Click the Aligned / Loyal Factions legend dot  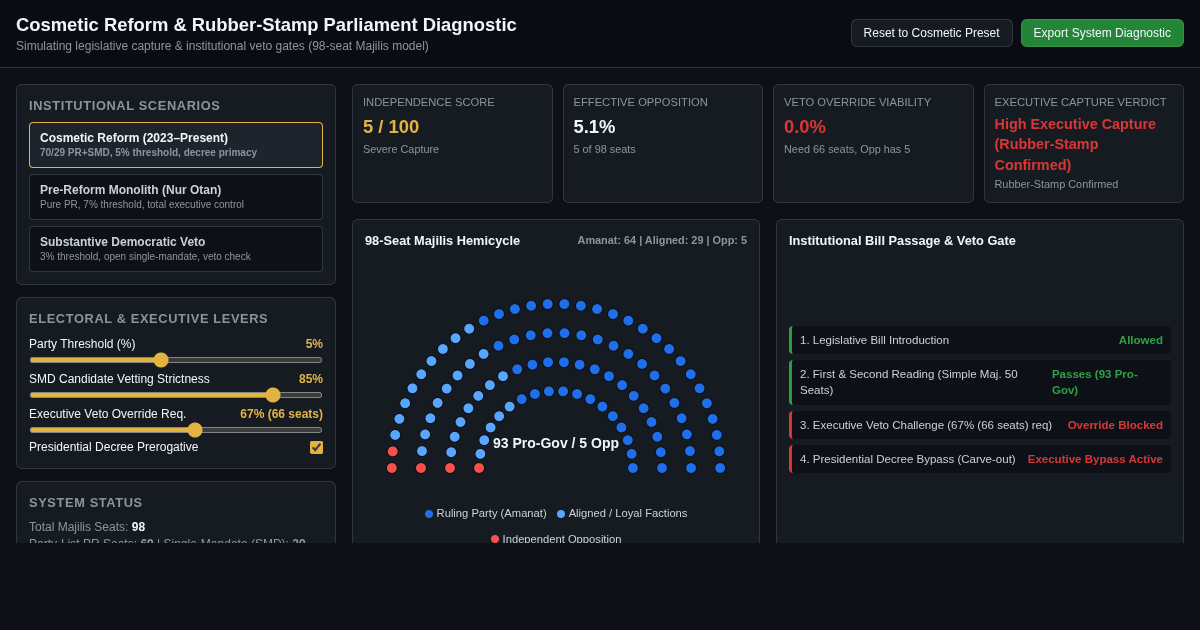click(x=561, y=514)
